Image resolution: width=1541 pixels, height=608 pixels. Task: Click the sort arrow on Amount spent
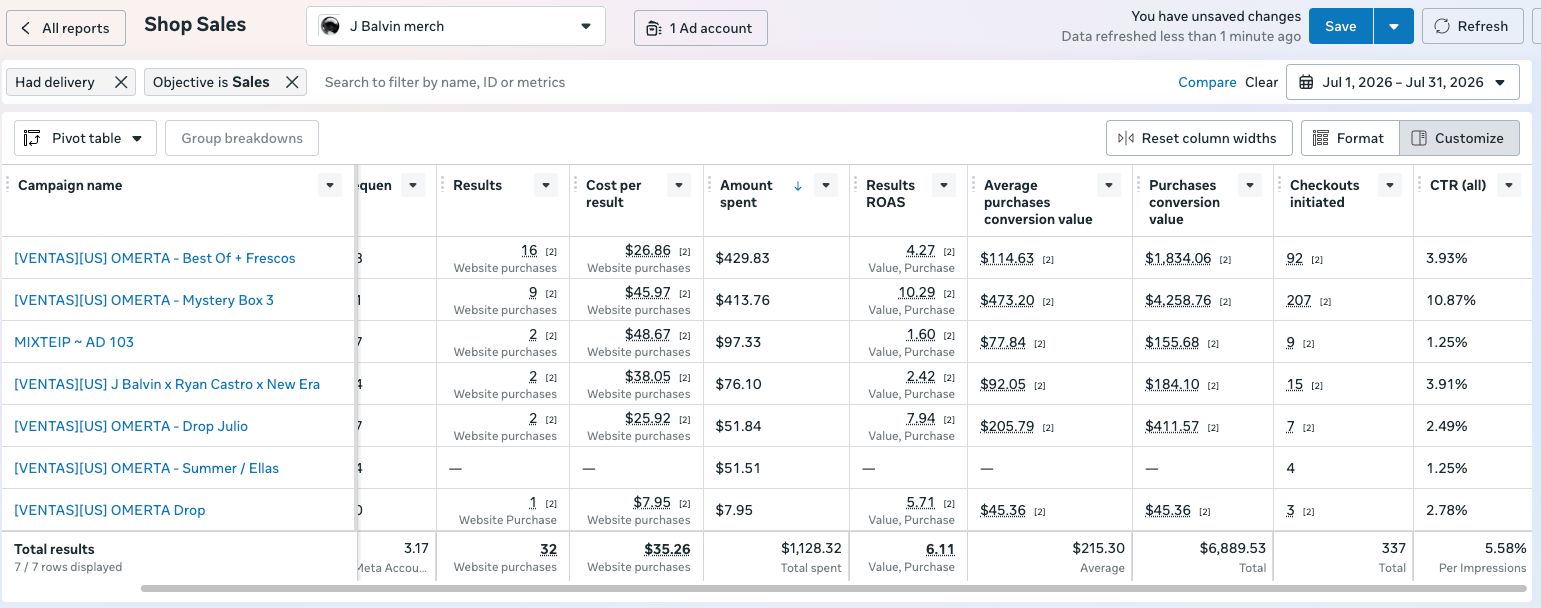797,185
